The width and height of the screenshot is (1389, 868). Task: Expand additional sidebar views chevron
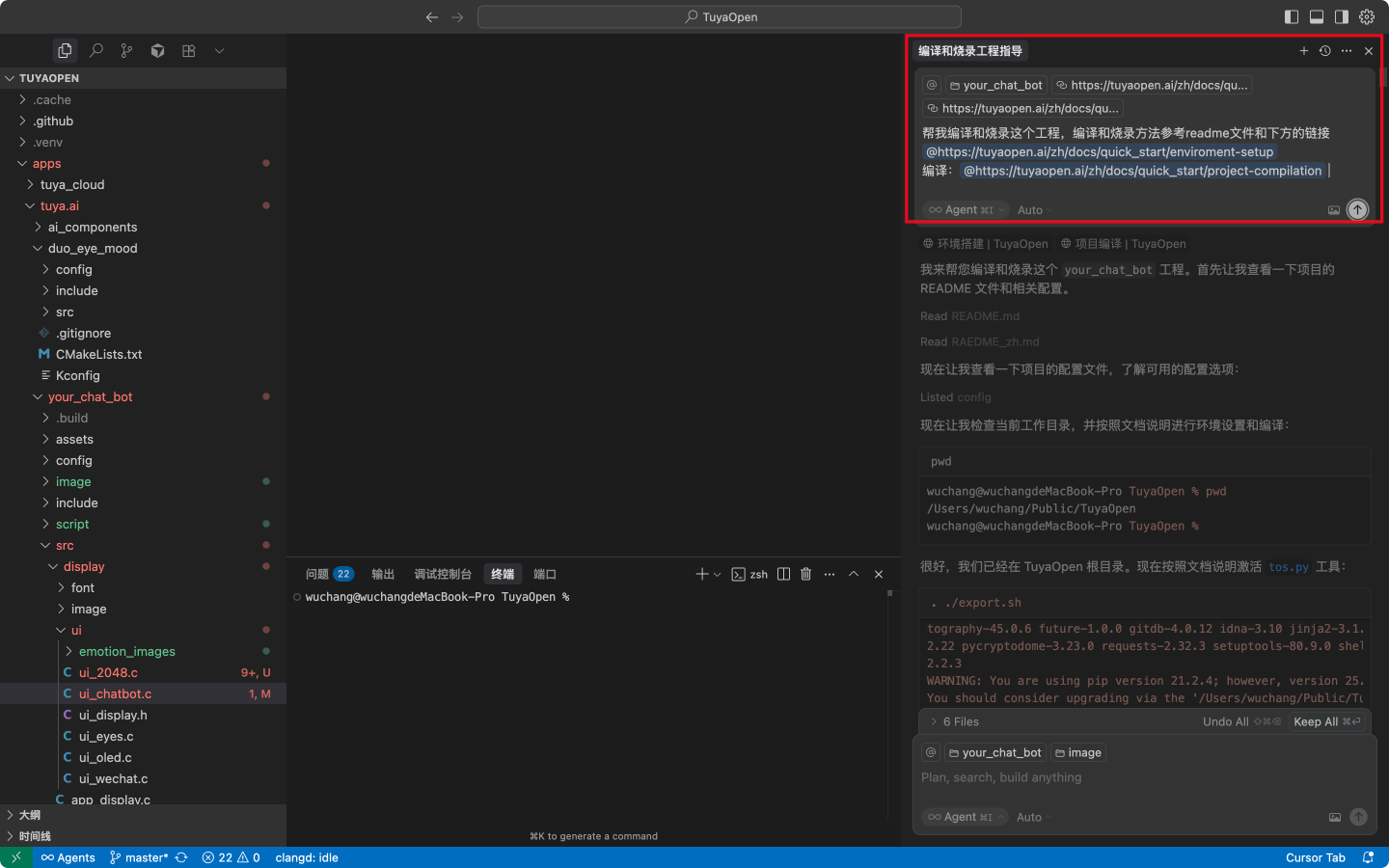coord(219,51)
